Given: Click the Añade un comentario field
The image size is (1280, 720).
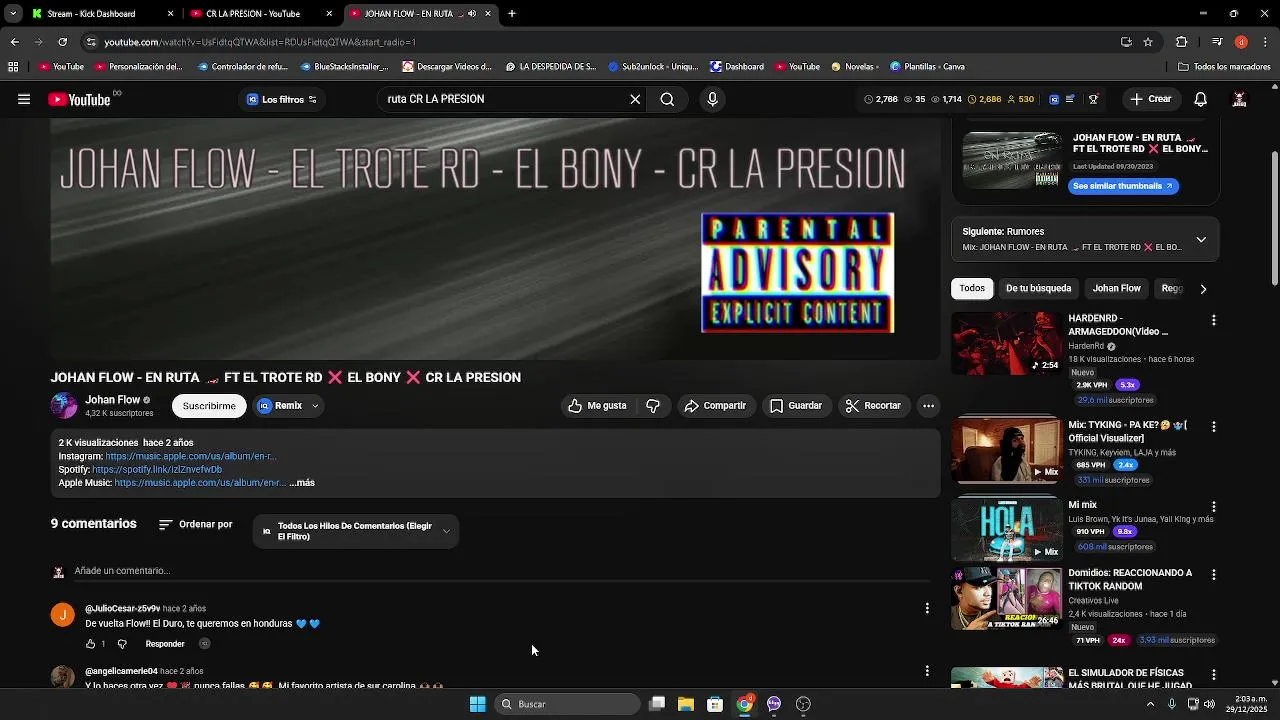Looking at the screenshot, I should 500,571.
